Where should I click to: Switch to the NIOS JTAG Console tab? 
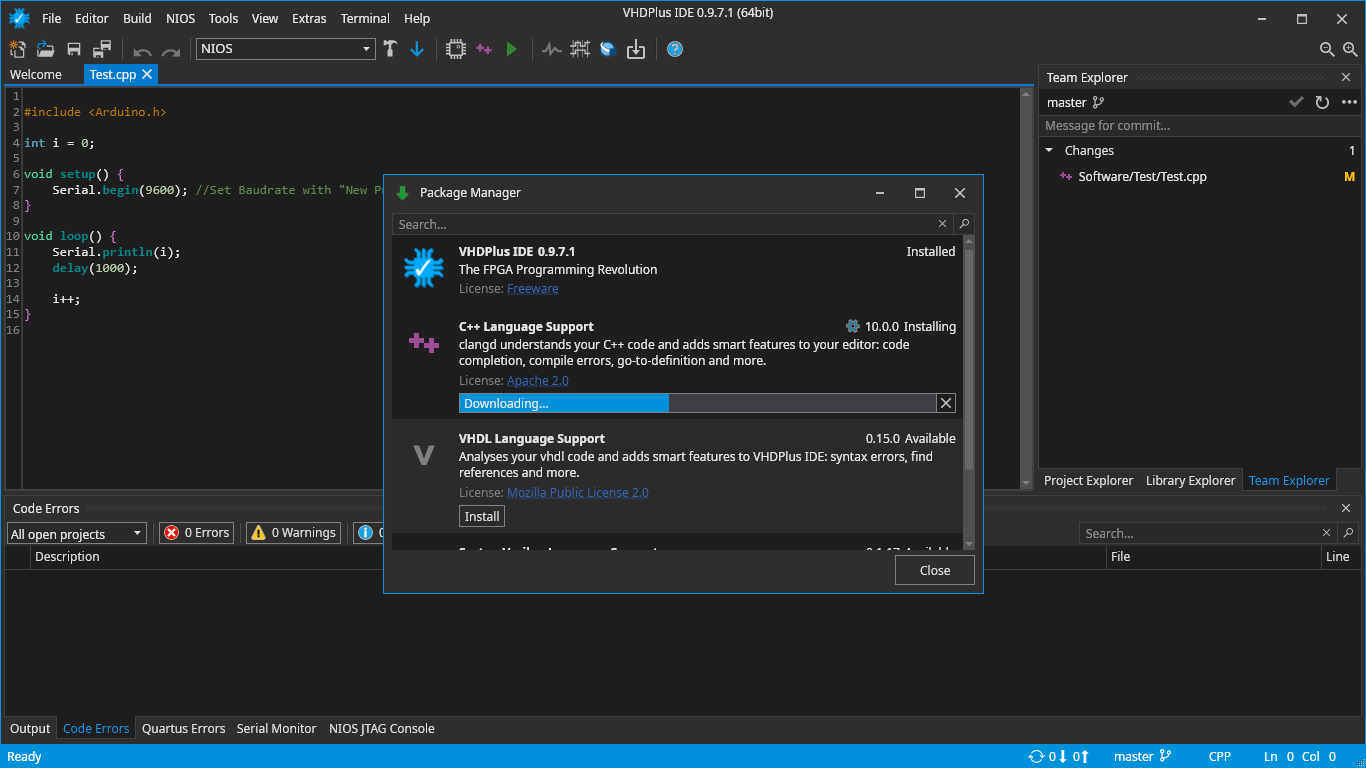[382, 728]
